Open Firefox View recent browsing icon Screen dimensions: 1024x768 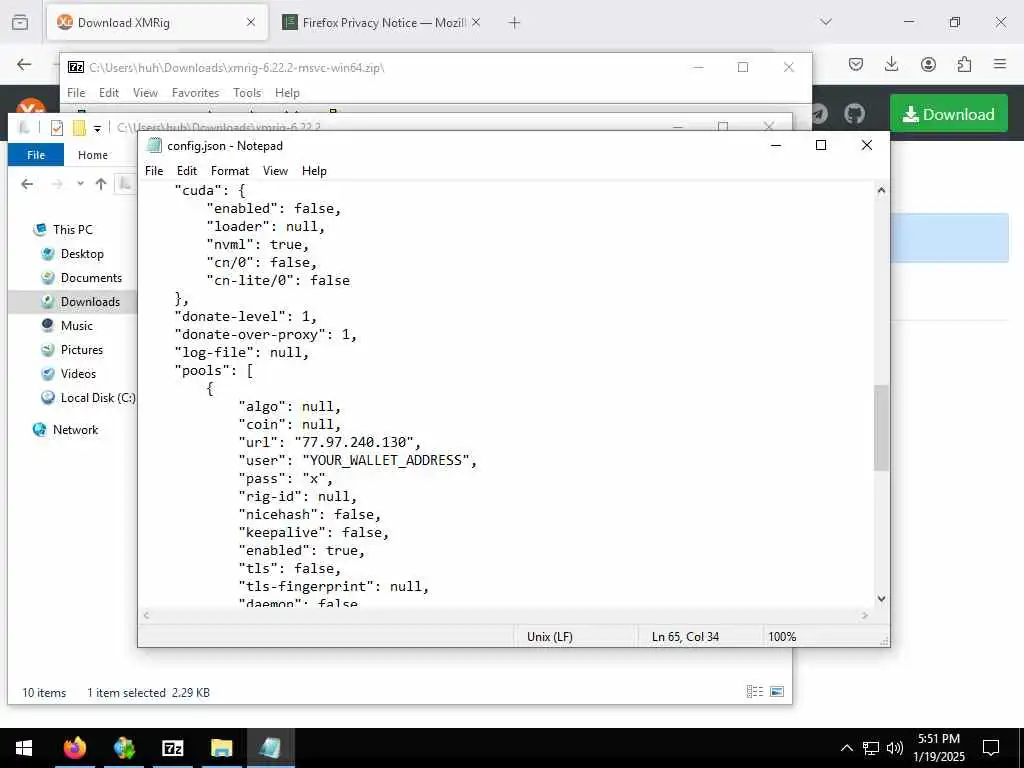tap(20, 22)
